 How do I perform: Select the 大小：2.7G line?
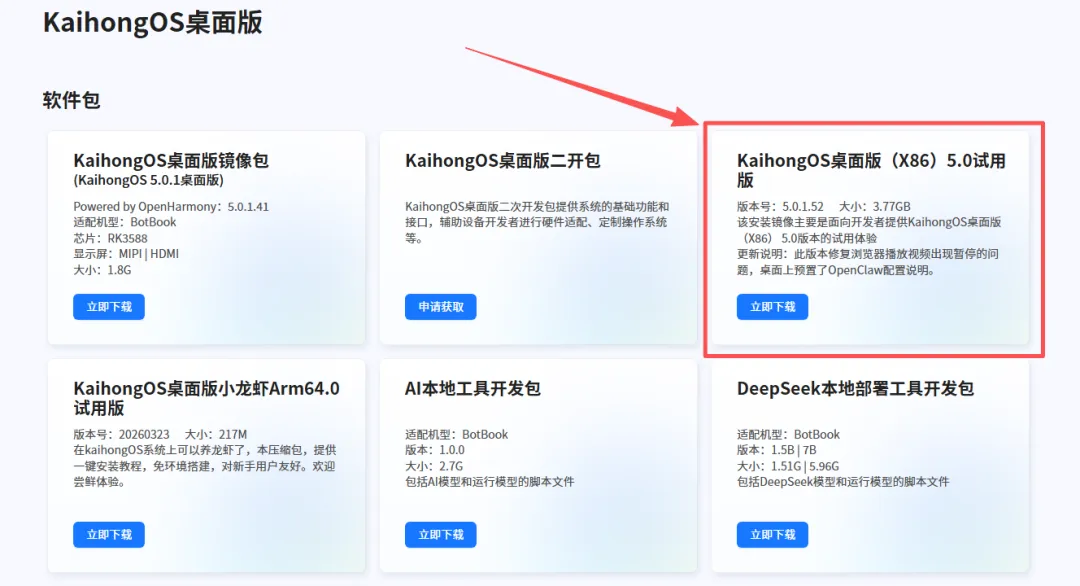point(434,466)
